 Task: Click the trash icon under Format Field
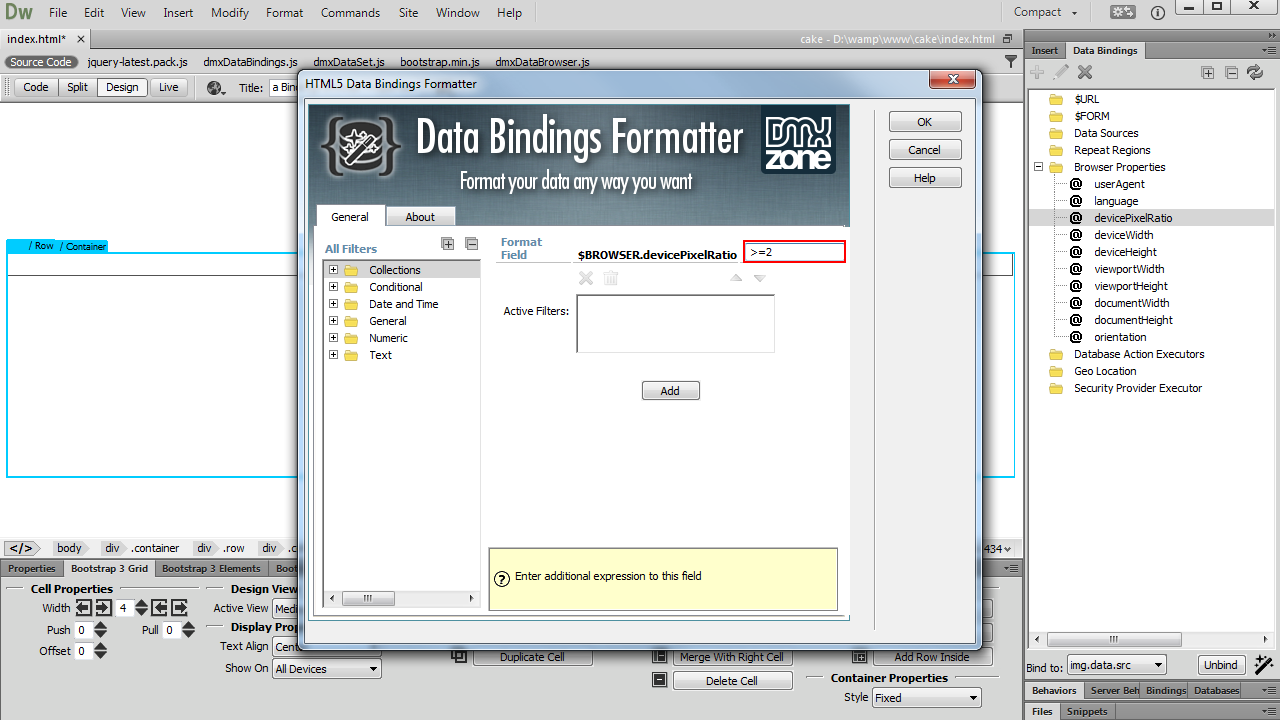click(x=611, y=278)
